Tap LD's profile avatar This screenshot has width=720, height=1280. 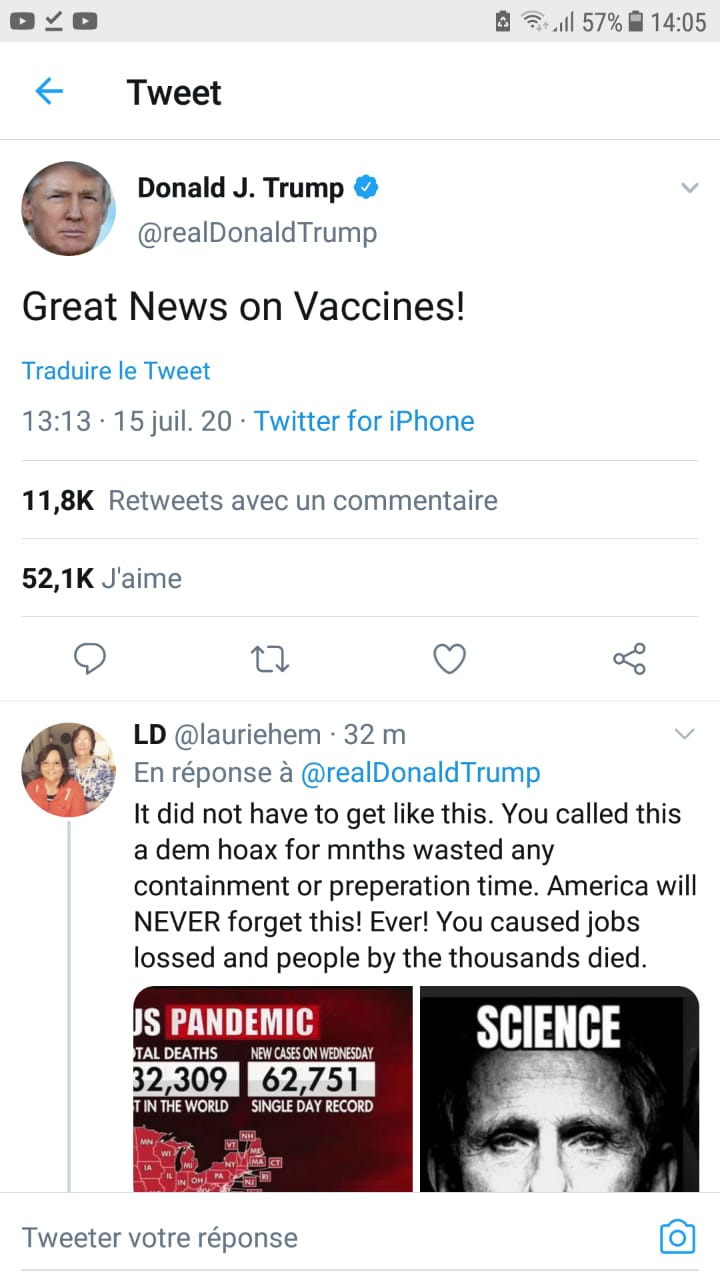68,769
